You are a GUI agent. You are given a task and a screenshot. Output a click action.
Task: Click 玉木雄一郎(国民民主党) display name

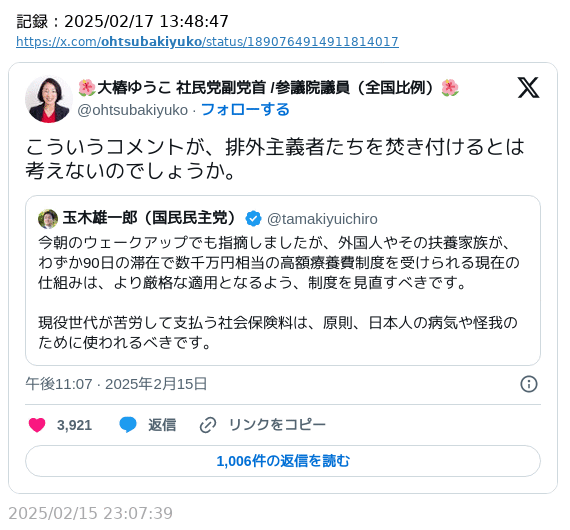tap(149, 218)
